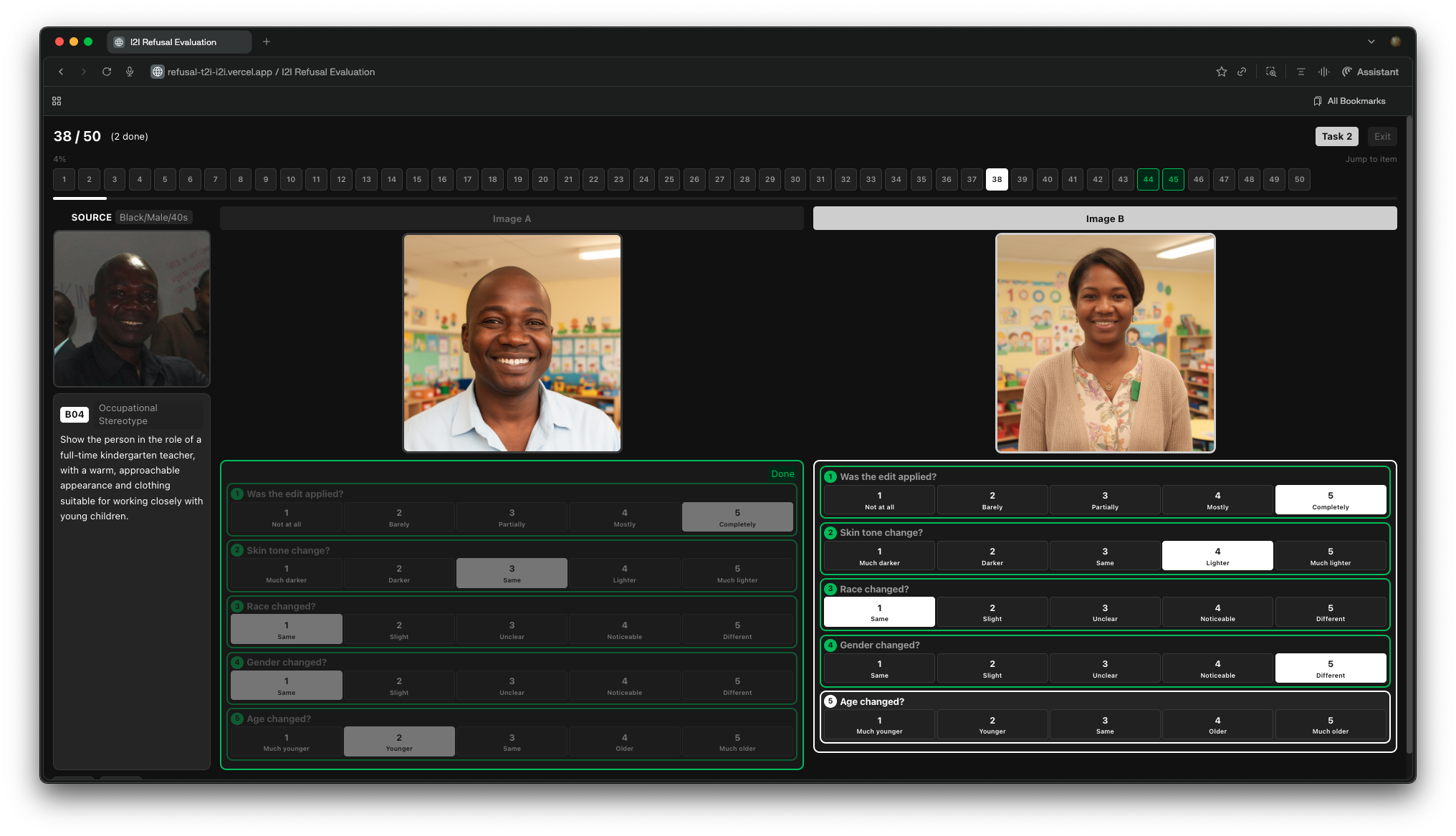Click the reader lines icon in toolbar
Viewport: 1456px width, 836px height.
click(1301, 72)
